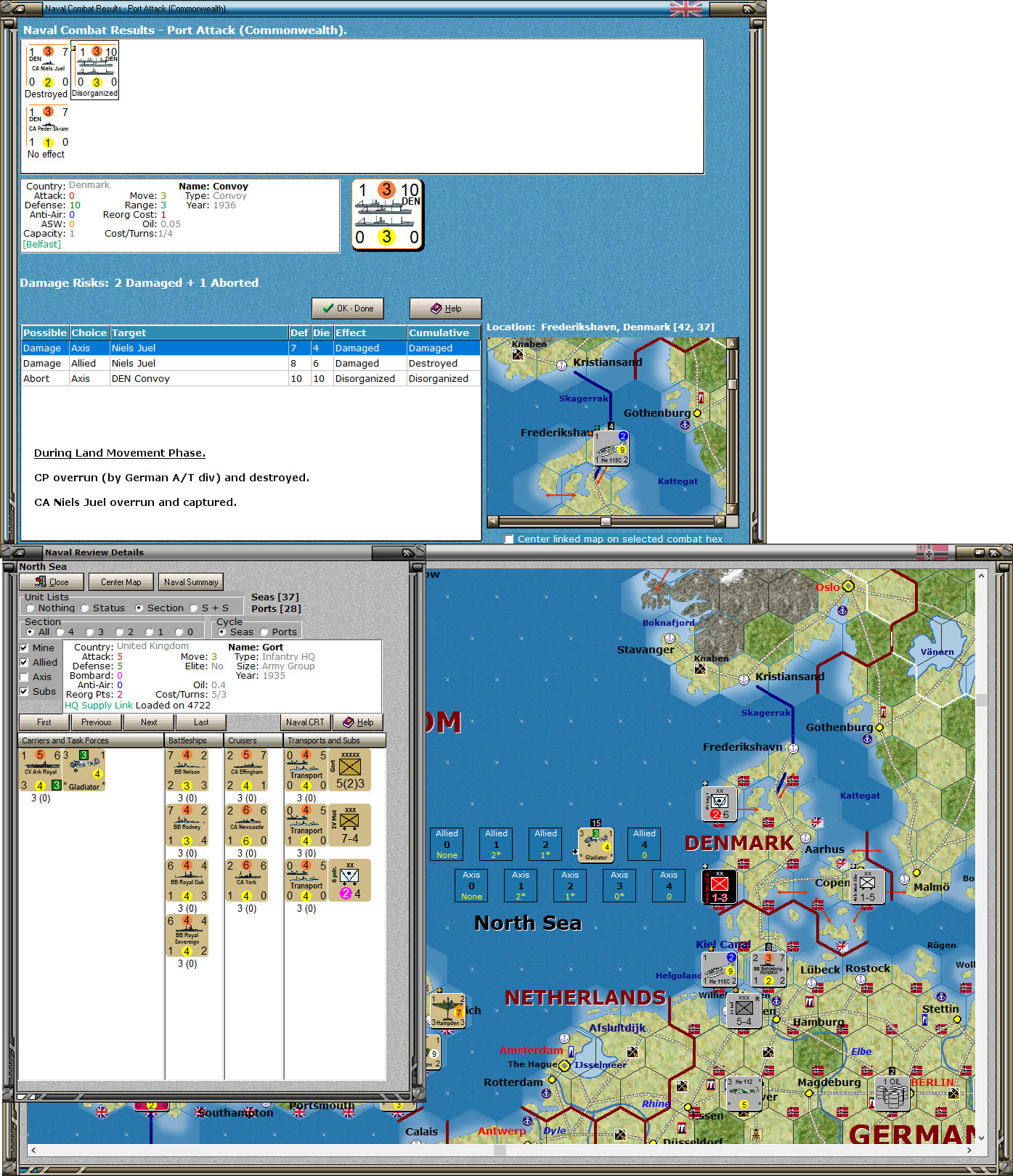Select section 4 radio button
Viewport: 1013px width, 1176px height.
coord(60,632)
